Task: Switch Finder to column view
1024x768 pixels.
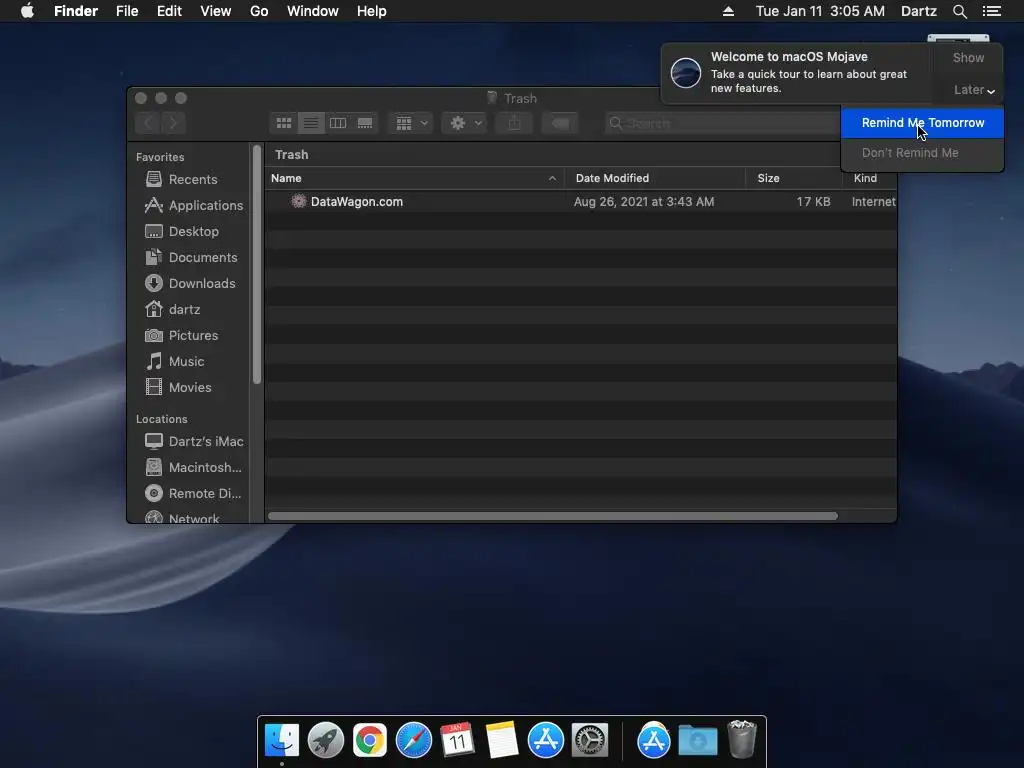Action: [338, 123]
